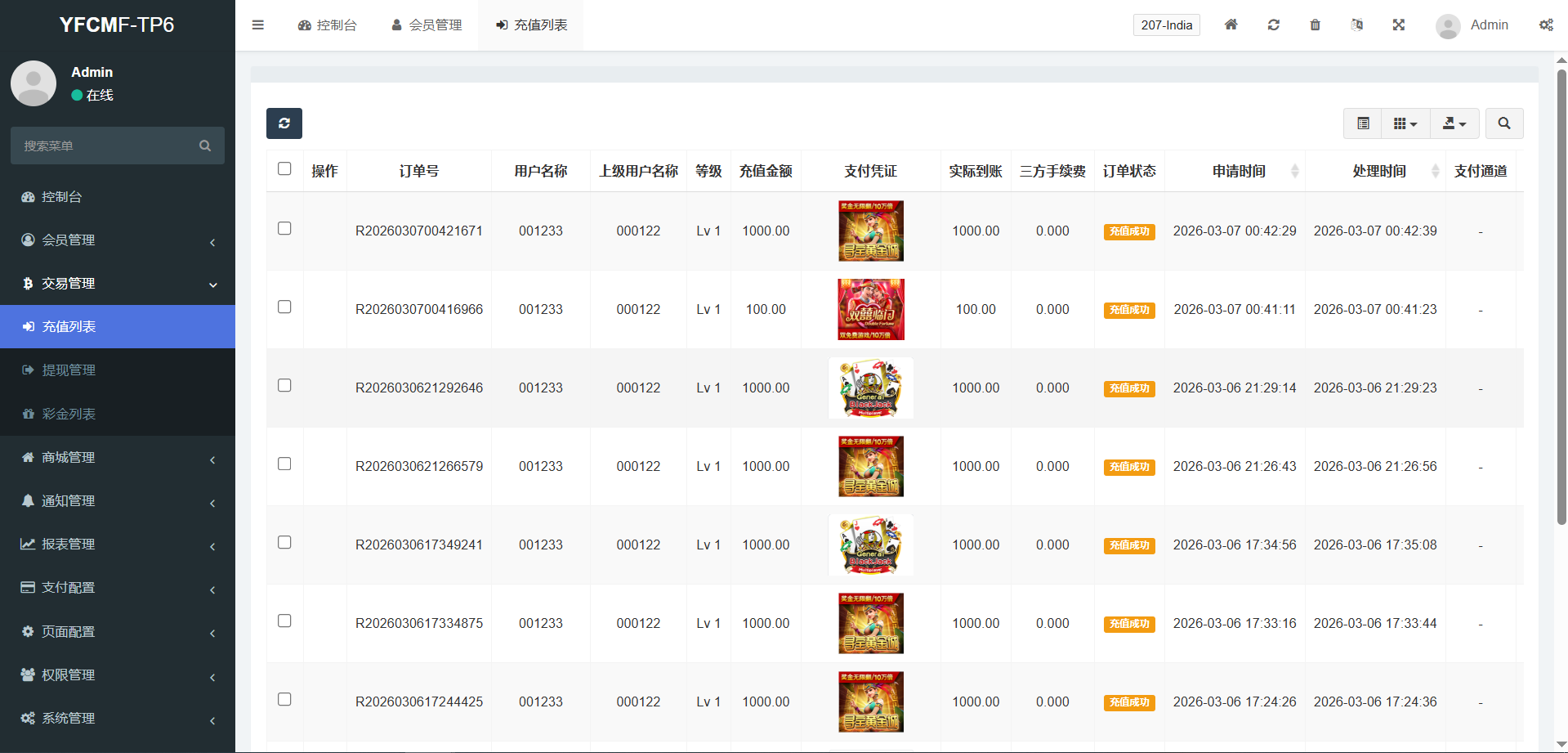Click the hamburger menu toggle icon
This screenshot has width=1568, height=753.
(258, 25)
